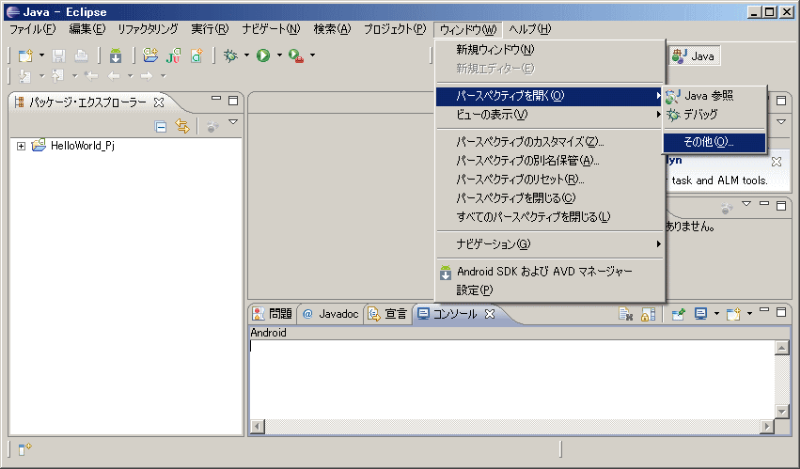Viewport: 800px width, 469px height.
Task: Click the Previous Annotation icon
Action: click(58, 76)
